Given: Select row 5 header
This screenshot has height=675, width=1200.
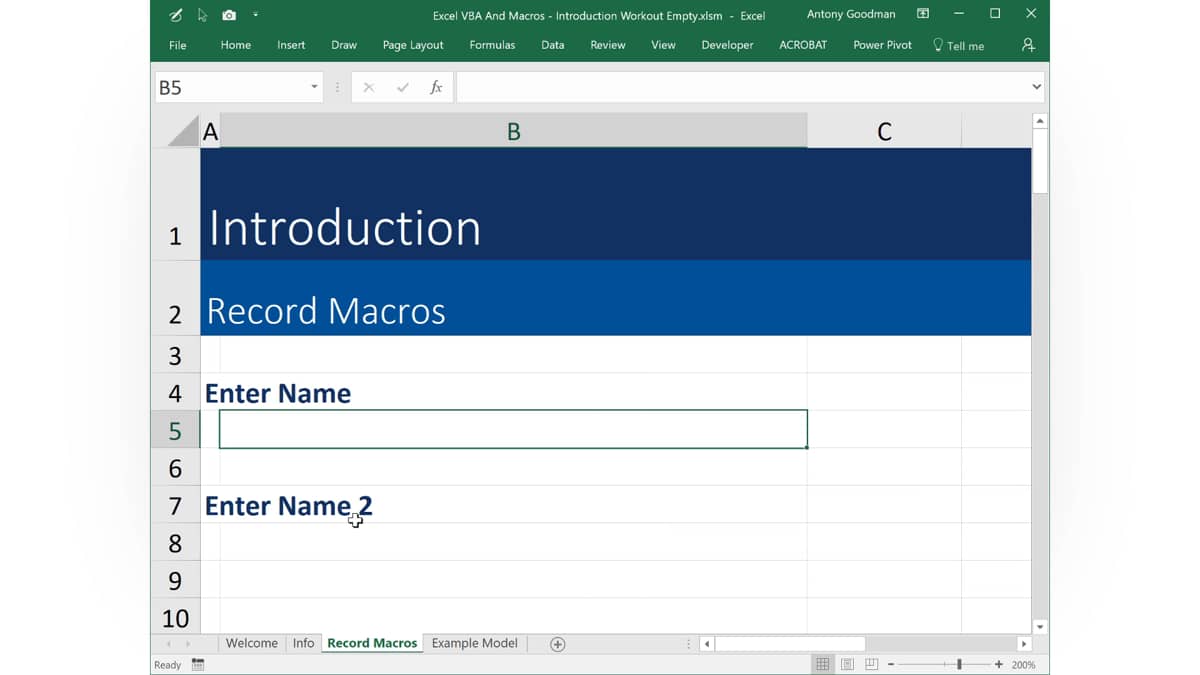Looking at the screenshot, I should tap(175, 430).
